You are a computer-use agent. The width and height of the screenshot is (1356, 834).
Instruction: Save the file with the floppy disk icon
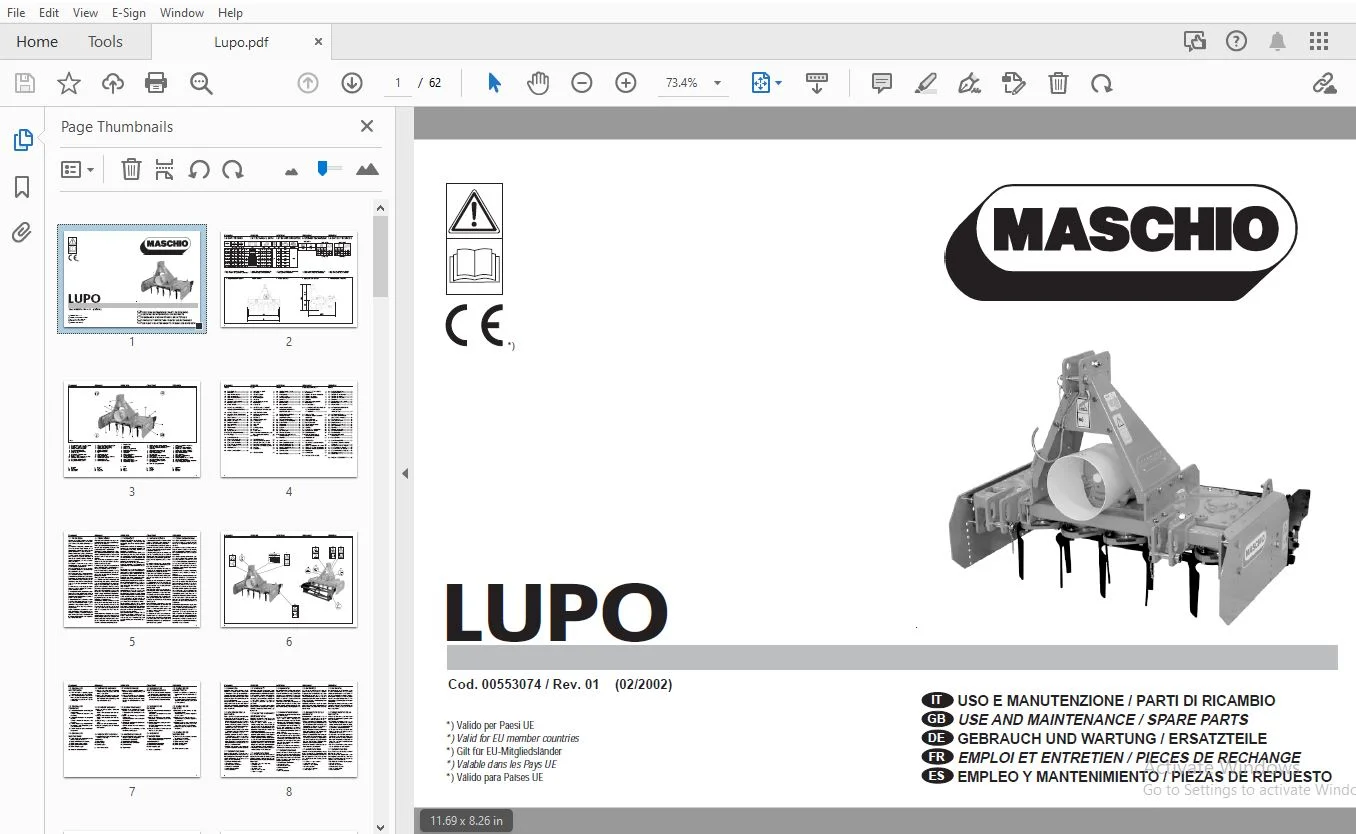click(x=25, y=83)
